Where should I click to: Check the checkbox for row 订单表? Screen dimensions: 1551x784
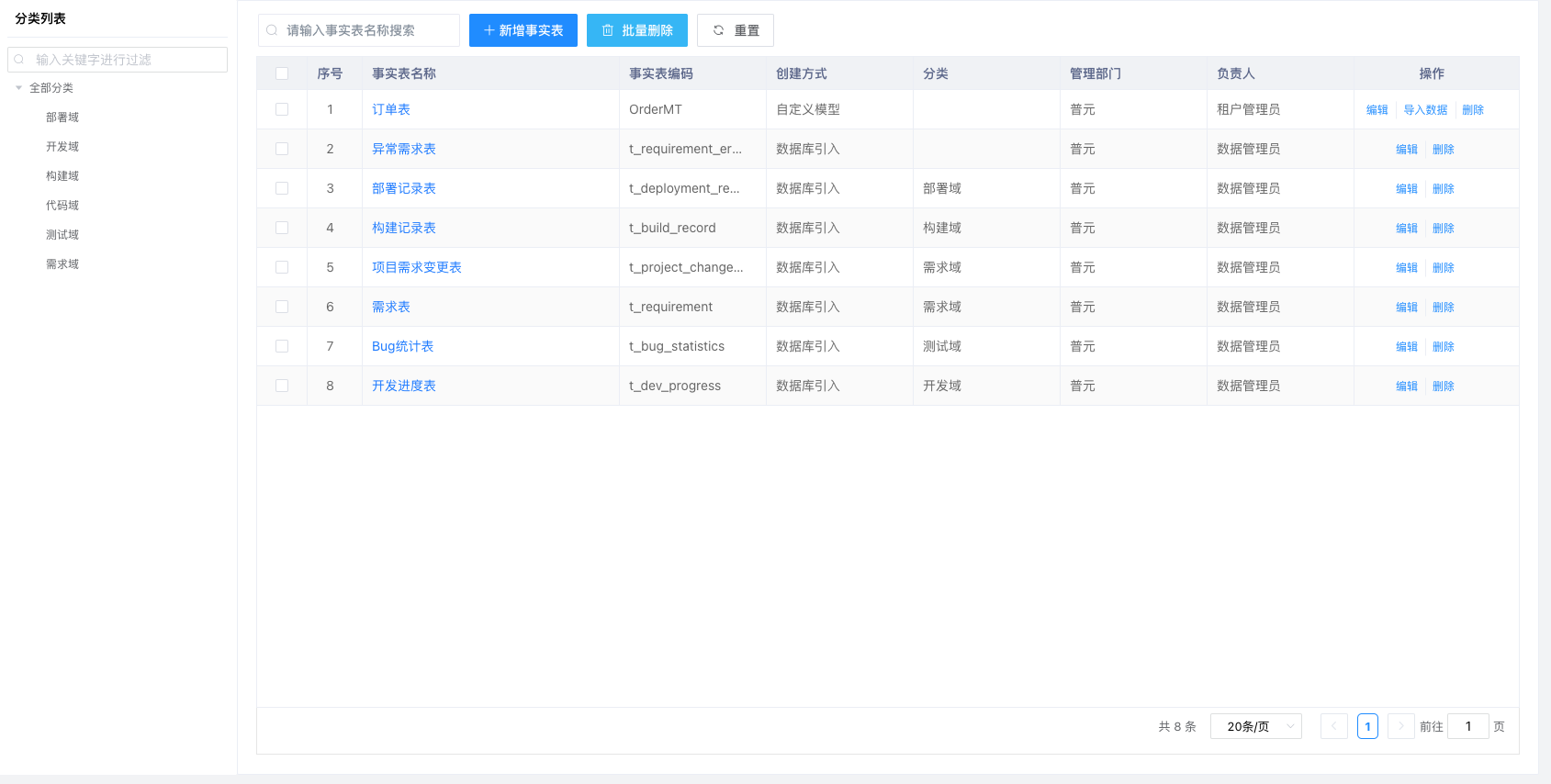click(x=282, y=109)
